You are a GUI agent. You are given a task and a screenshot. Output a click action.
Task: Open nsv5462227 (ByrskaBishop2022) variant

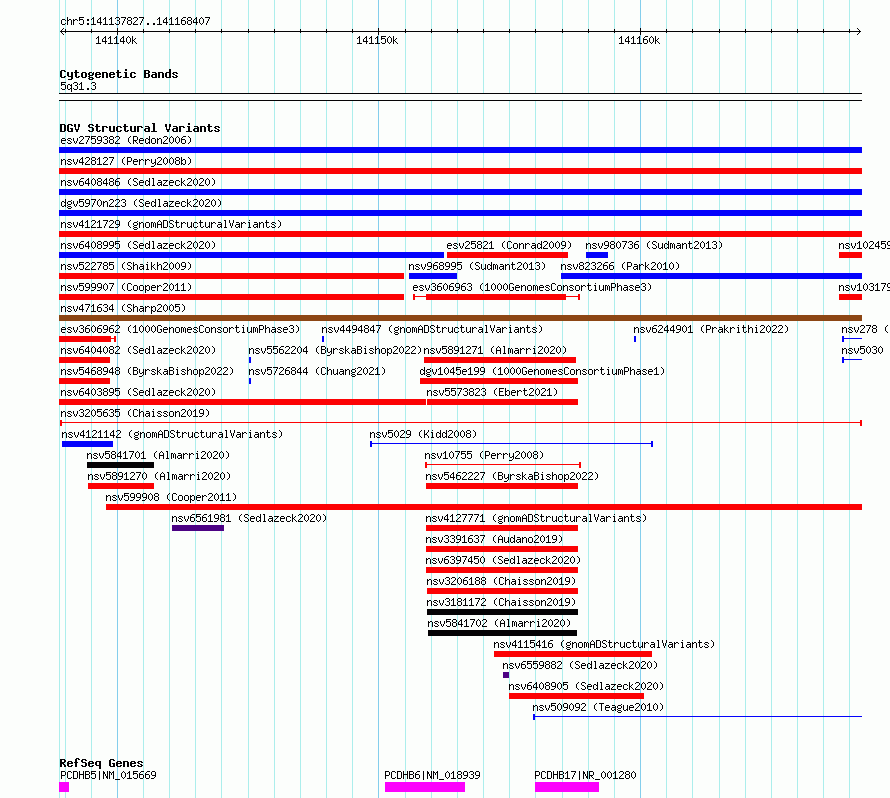[x=512, y=476]
